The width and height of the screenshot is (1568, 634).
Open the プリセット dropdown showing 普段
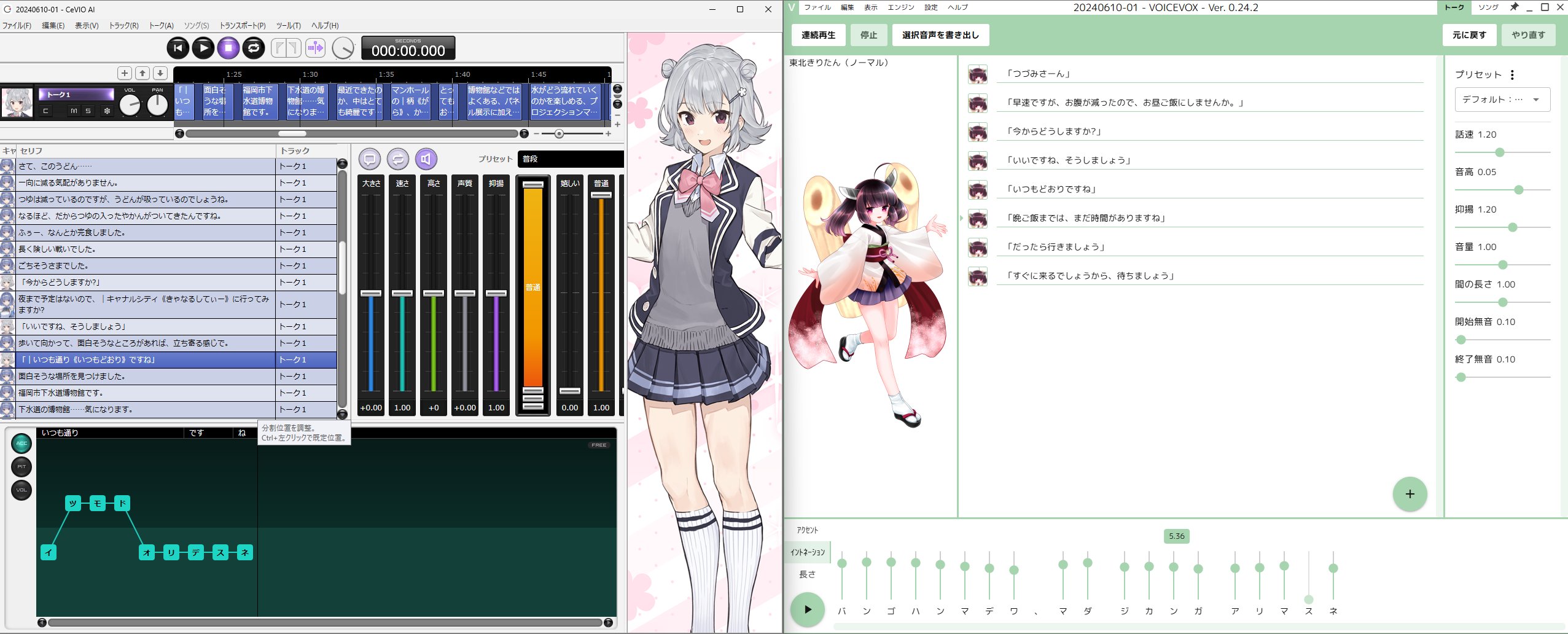pos(571,159)
